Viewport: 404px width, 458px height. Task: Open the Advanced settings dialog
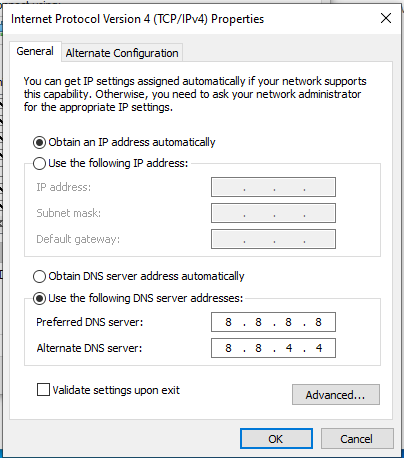coord(336,395)
